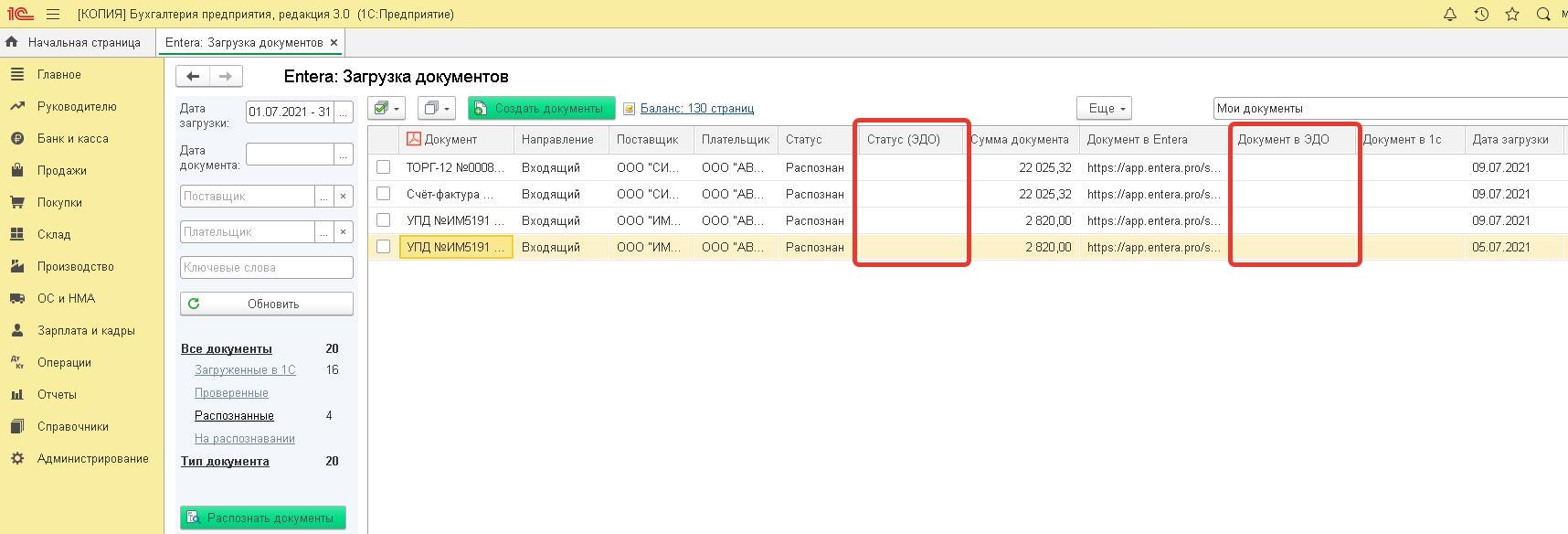The height and width of the screenshot is (534, 1568).
Task: Close the Entera: Загрузка документов tab
Action: (334, 42)
